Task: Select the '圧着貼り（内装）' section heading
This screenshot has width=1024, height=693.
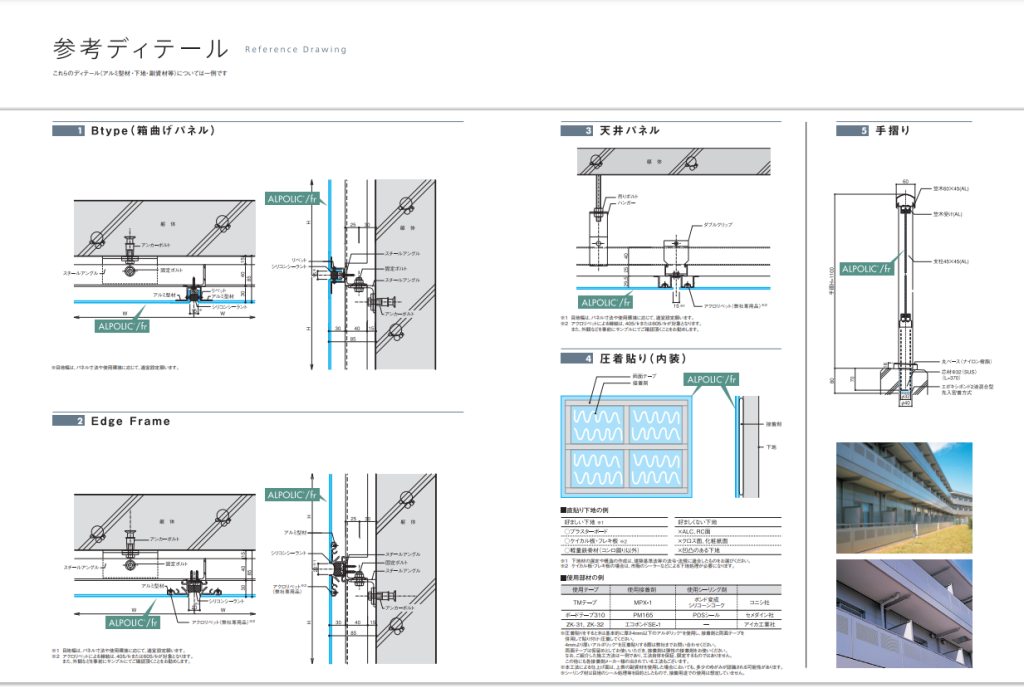Action: tap(643, 359)
